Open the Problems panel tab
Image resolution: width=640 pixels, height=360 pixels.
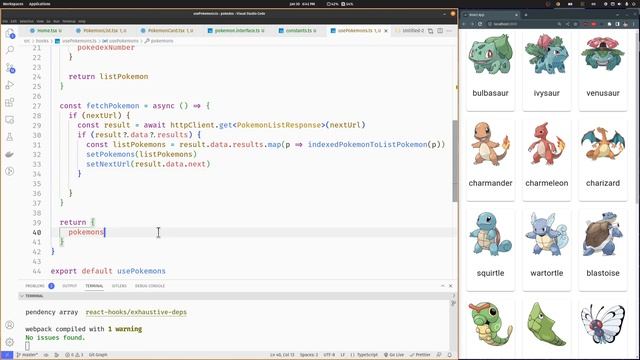pyautogui.click(x=35, y=286)
